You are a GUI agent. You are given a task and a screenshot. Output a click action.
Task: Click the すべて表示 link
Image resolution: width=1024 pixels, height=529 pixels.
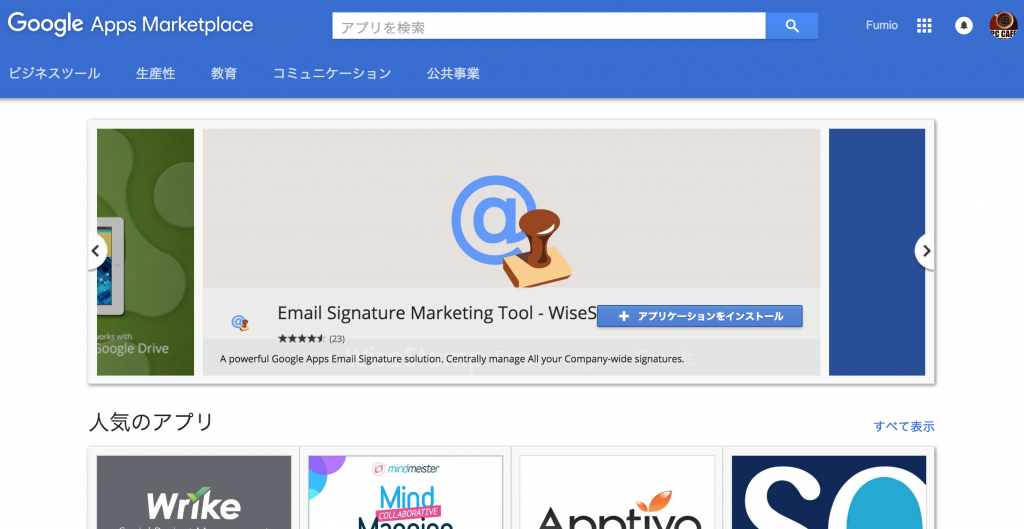tap(904, 426)
